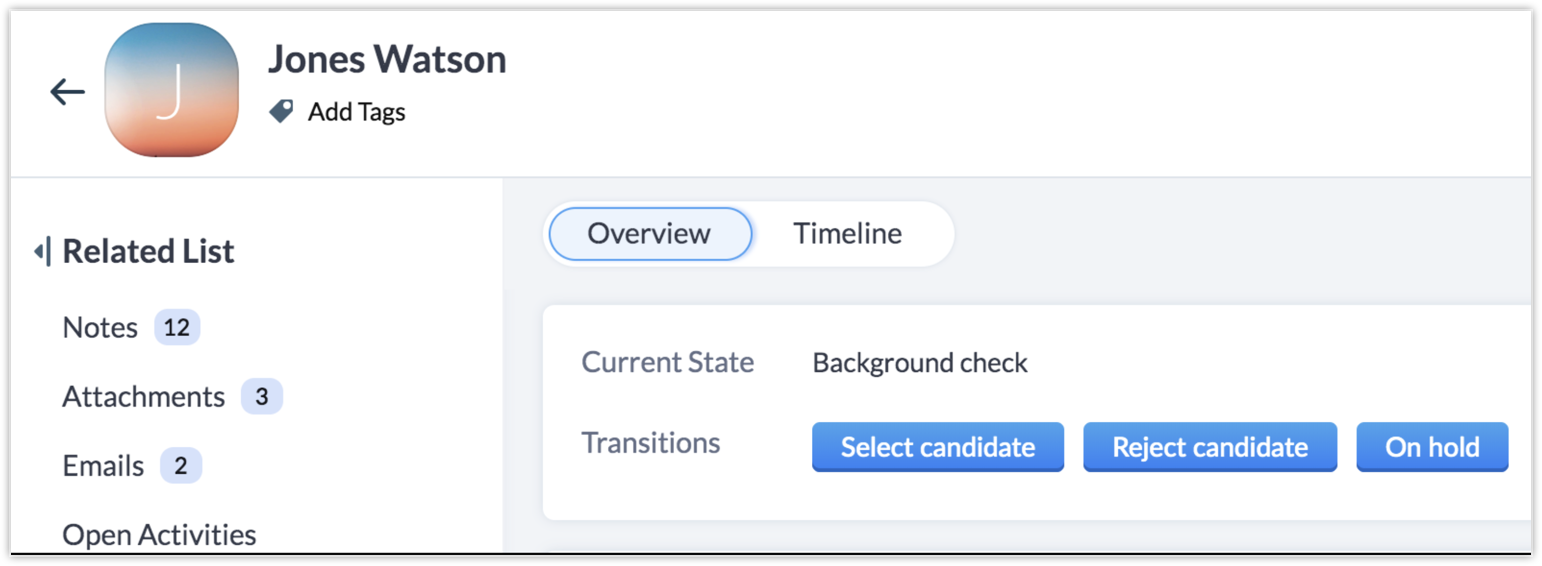Screen dimensions: 1542x566
Task: Click Jones Watson's avatar image
Action: [171, 90]
